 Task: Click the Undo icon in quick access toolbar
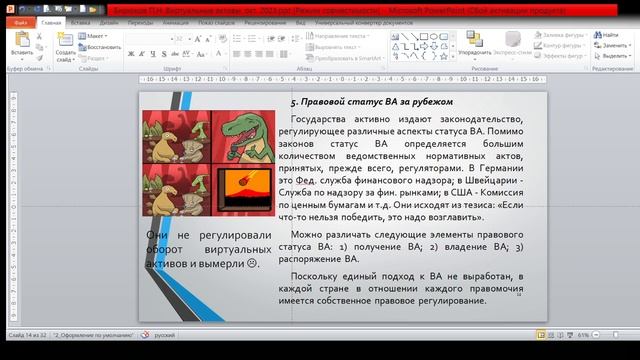point(22,9)
